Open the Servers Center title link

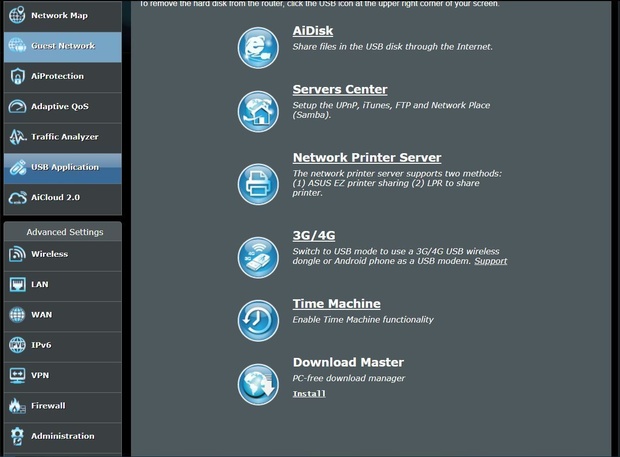340,89
